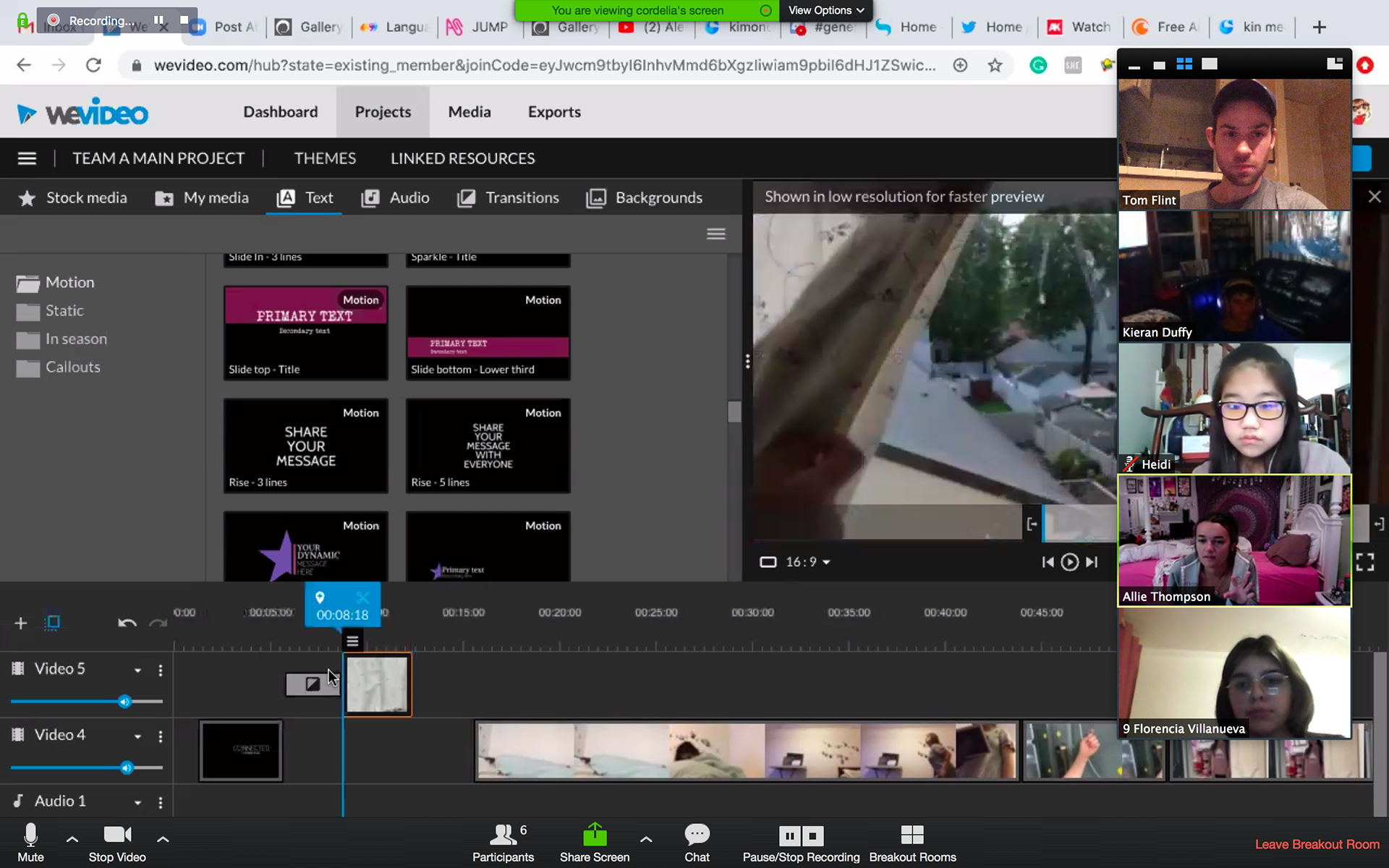
Task: Open Zoom View Options dropdown
Action: pyautogui.click(x=825, y=10)
